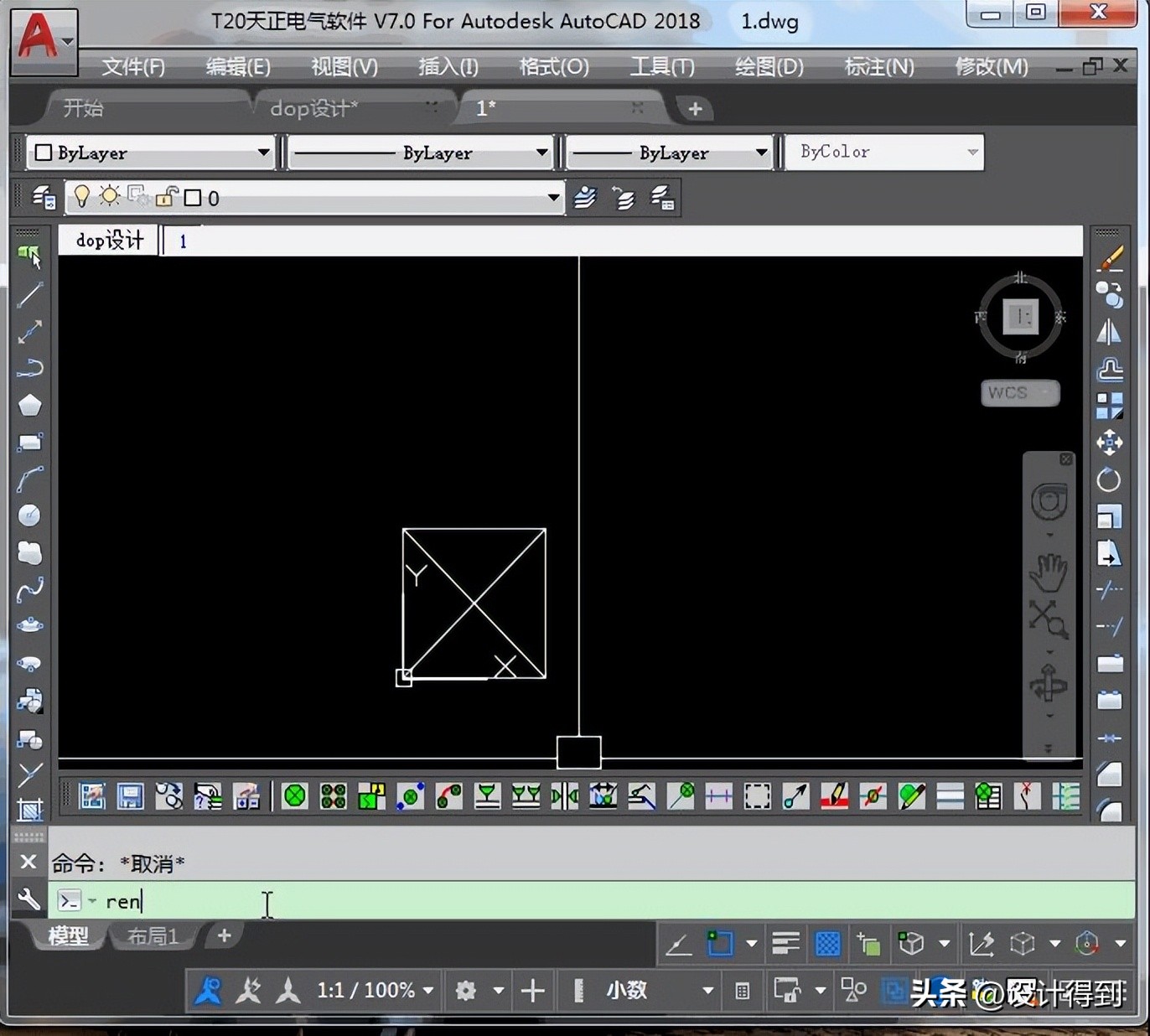Toggle object snap in status bar

720,944
